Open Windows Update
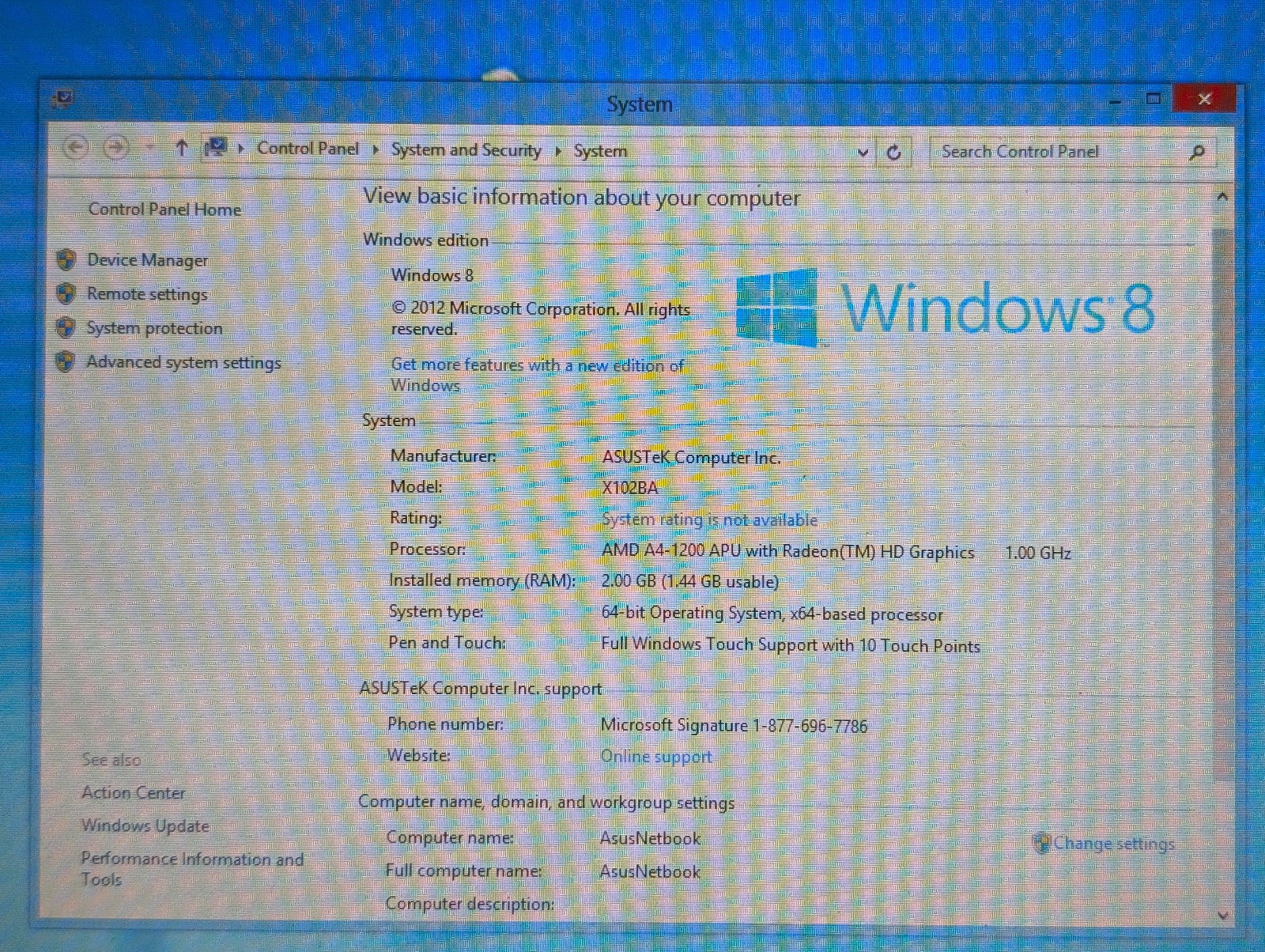Image resolution: width=1265 pixels, height=952 pixels. click(145, 825)
